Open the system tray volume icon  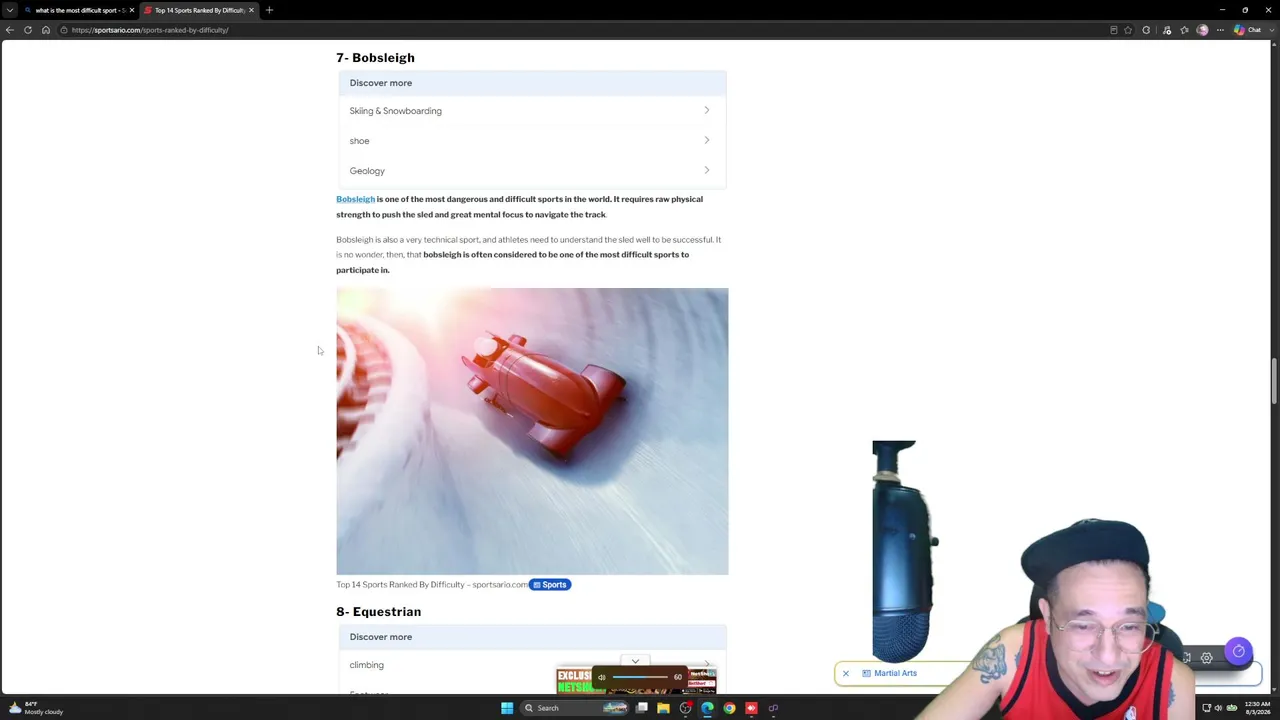[1218, 708]
